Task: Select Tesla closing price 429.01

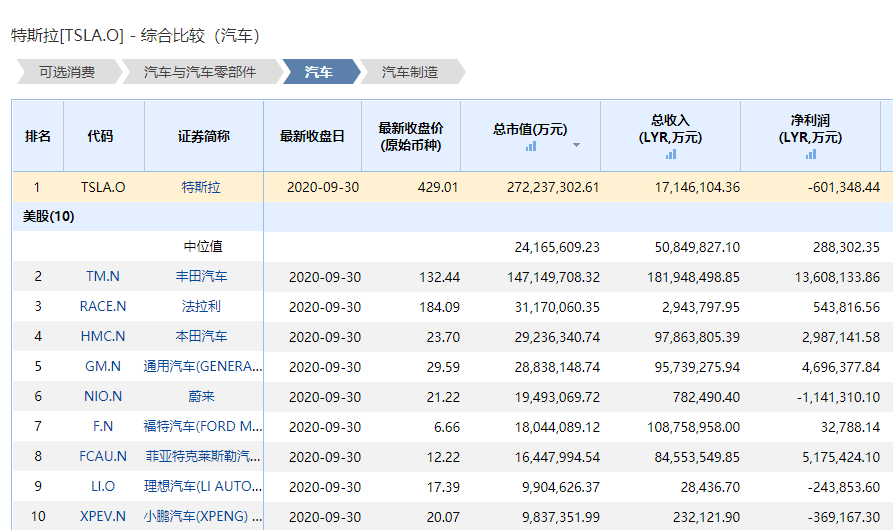Action: click(x=438, y=187)
